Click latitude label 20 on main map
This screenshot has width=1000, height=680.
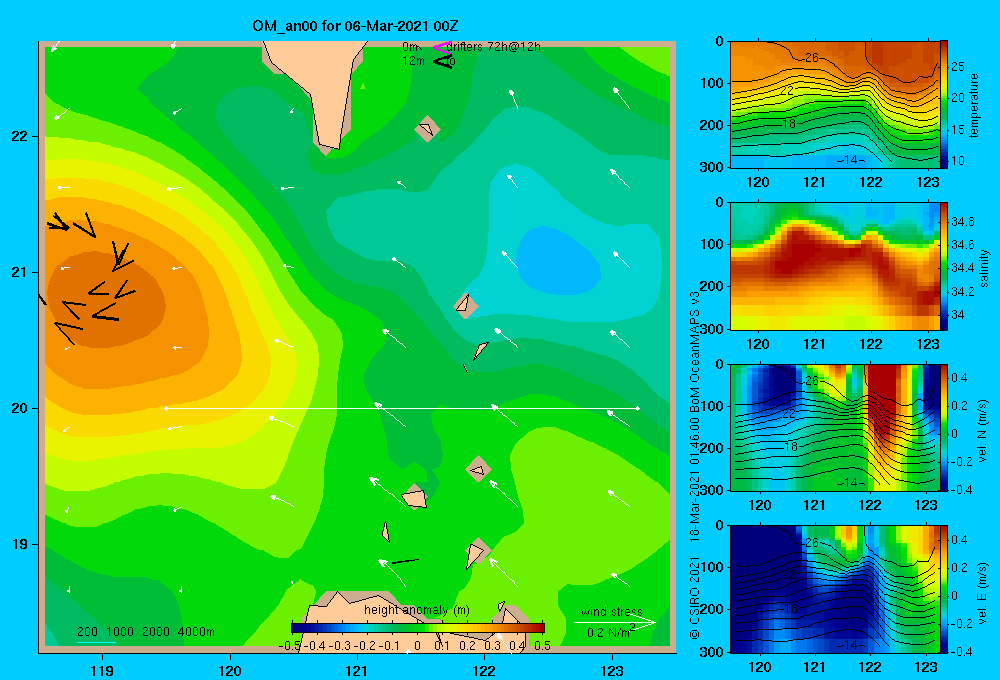20,408
